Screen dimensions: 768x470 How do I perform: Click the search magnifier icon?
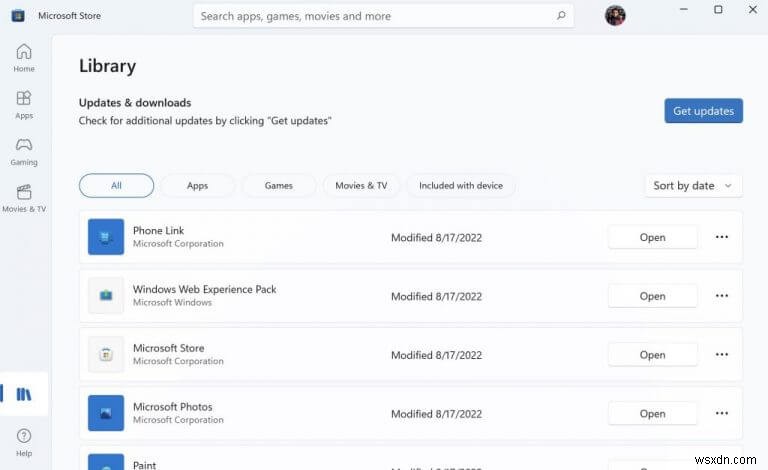(562, 16)
